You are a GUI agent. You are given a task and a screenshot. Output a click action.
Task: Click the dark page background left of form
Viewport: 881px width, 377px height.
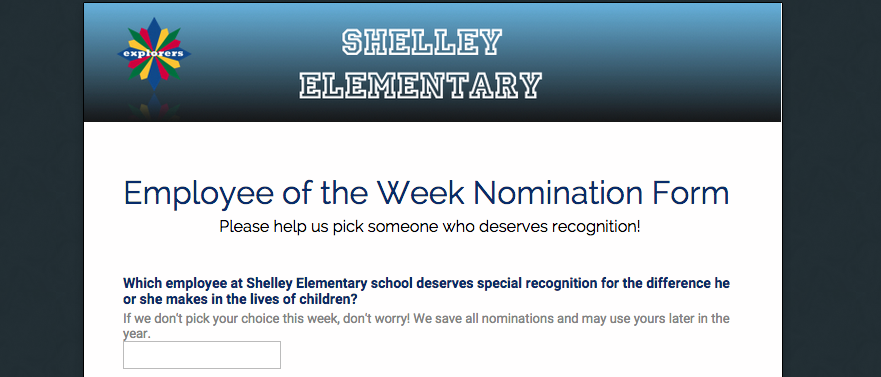(42, 189)
